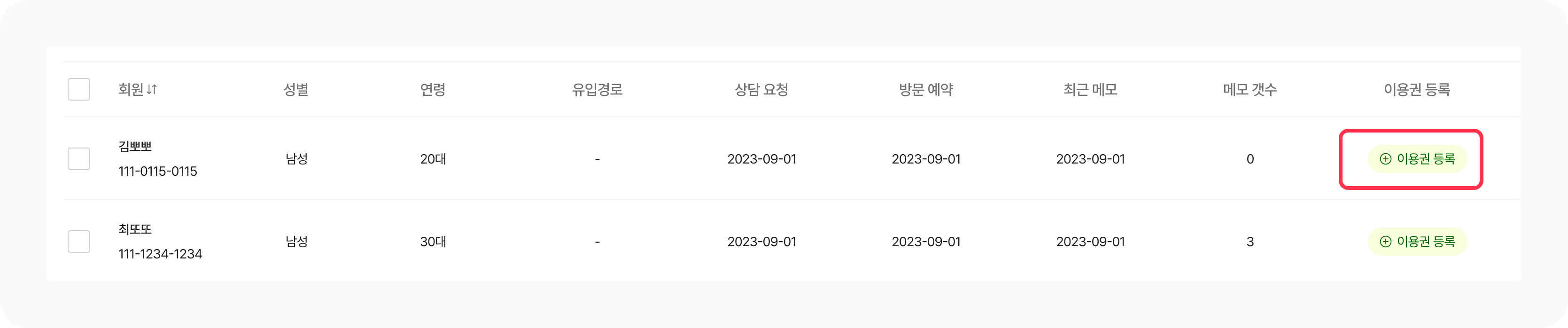Viewport: 1568px width, 328px height.
Task: Click the 메모 갯수 column header
Action: click(x=1250, y=89)
